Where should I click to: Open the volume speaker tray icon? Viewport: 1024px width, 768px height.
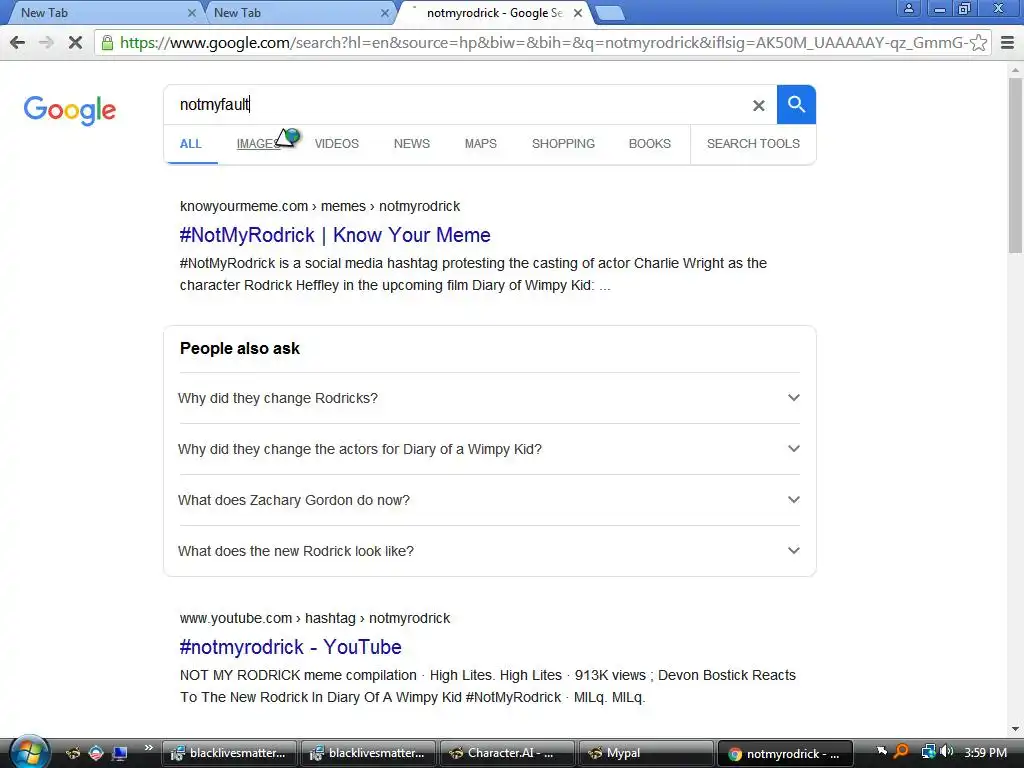point(946,752)
